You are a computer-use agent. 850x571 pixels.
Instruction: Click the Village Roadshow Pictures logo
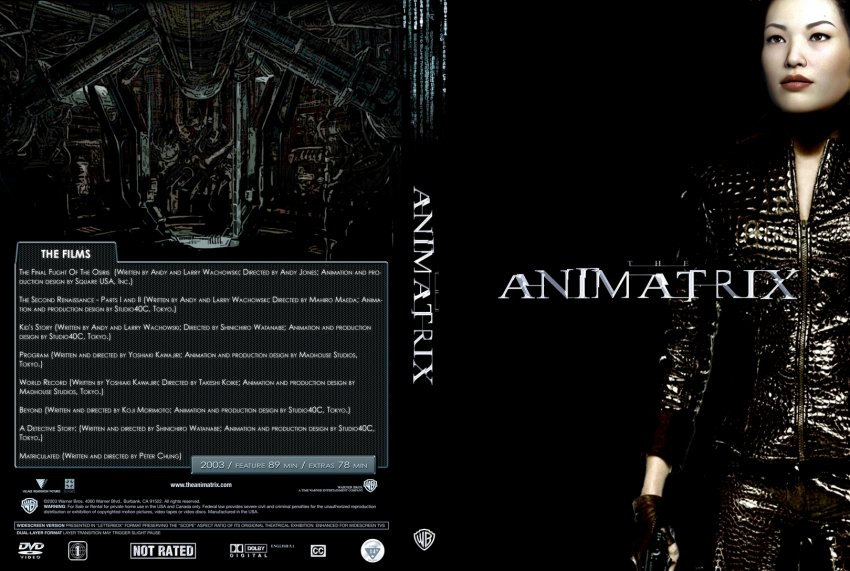click(x=41, y=485)
